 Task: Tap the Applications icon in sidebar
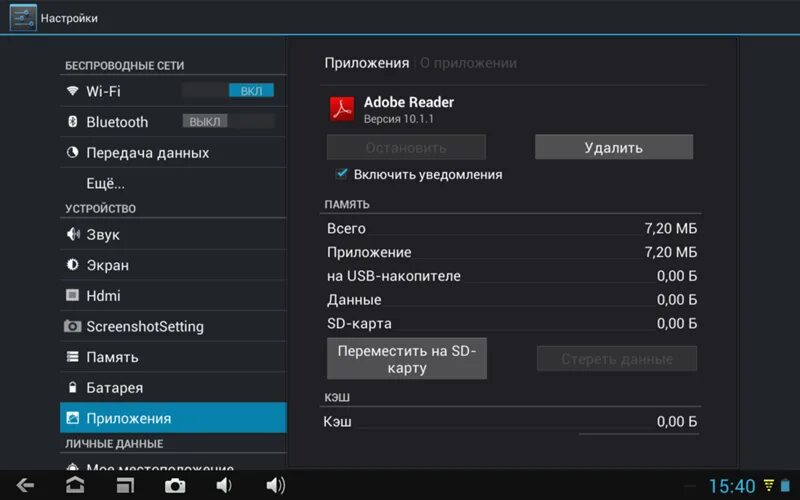(x=72, y=418)
